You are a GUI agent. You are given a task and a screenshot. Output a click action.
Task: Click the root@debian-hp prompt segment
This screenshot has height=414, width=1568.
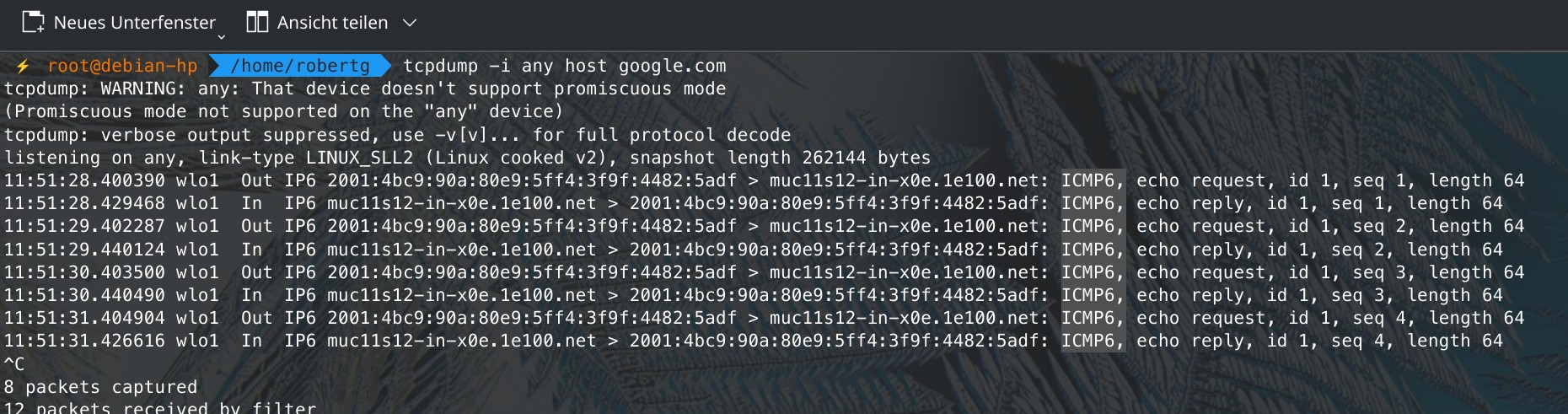[x=122, y=66]
